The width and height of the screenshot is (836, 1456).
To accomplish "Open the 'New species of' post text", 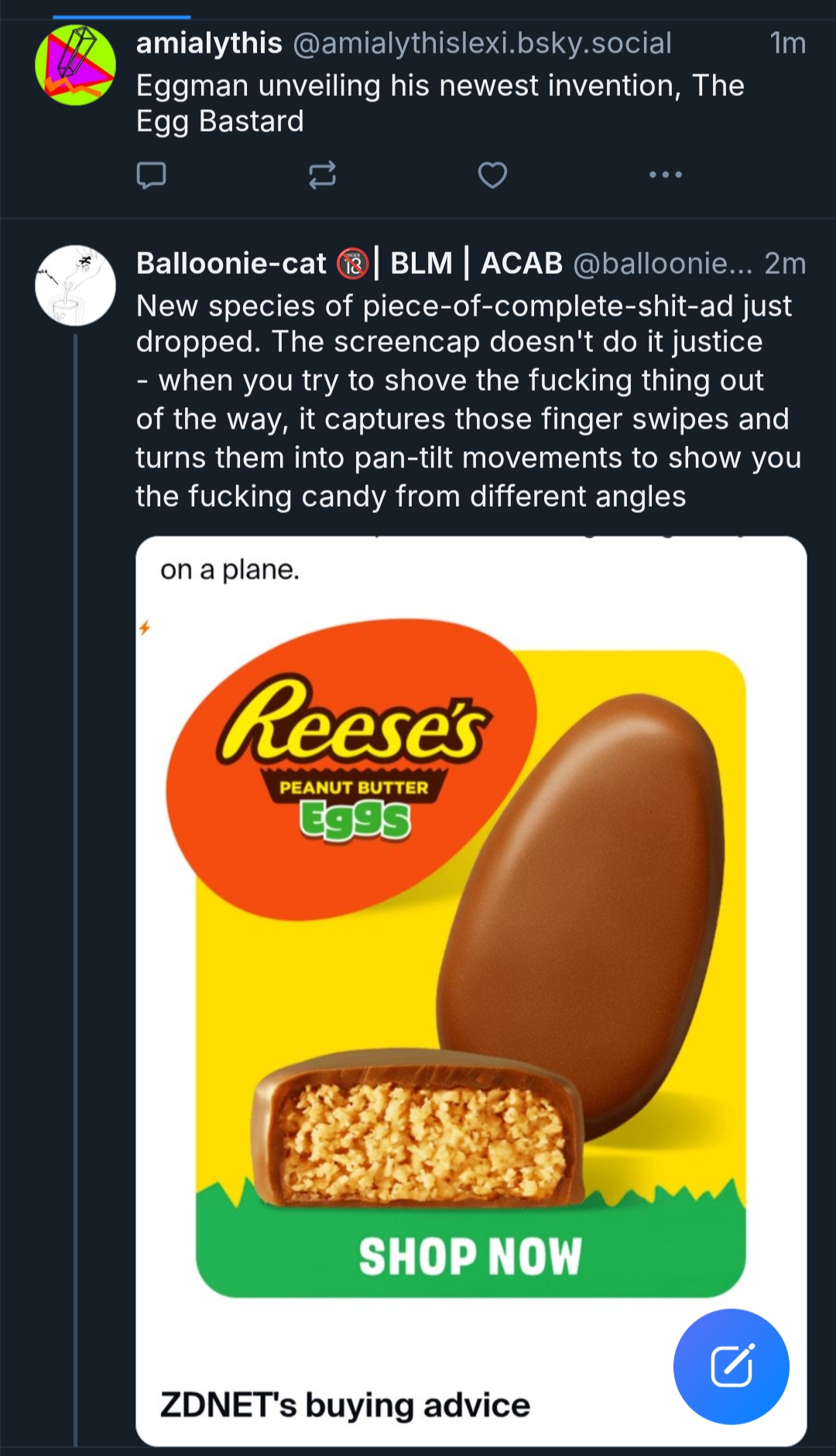I will click(468, 401).
